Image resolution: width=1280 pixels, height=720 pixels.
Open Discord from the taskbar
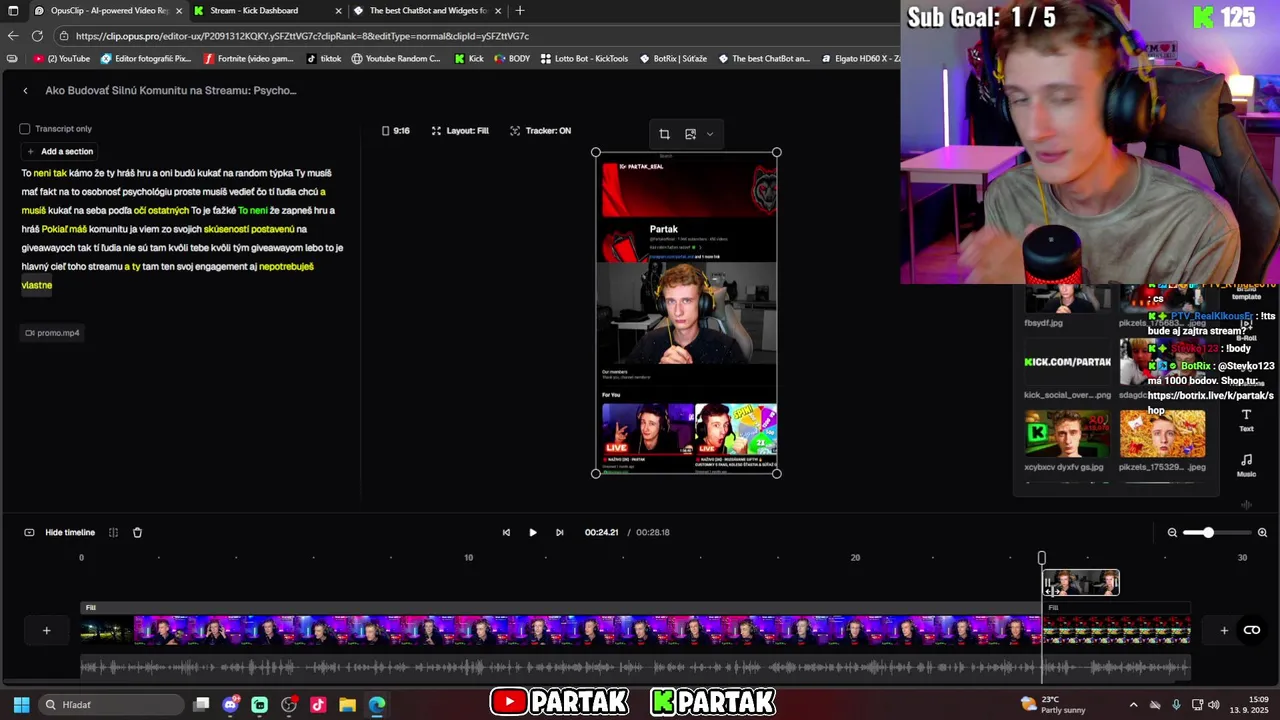pyautogui.click(x=231, y=705)
